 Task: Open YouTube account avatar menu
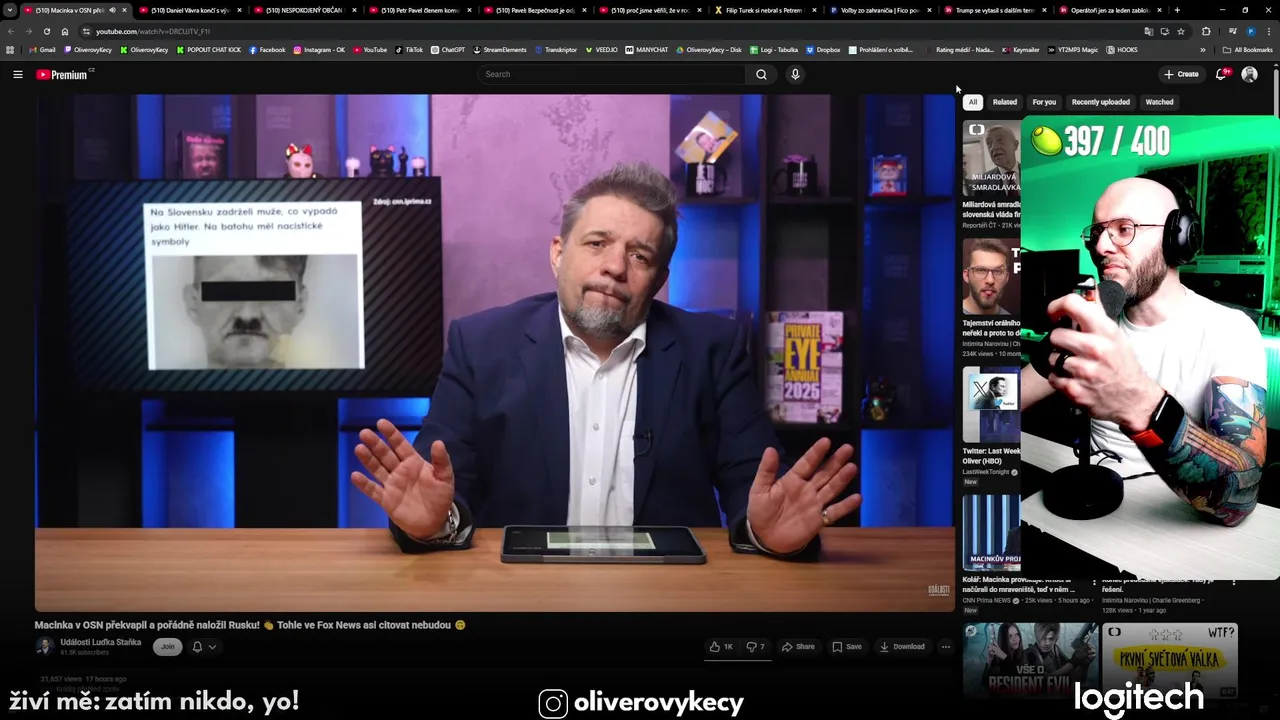(x=1249, y=74)
